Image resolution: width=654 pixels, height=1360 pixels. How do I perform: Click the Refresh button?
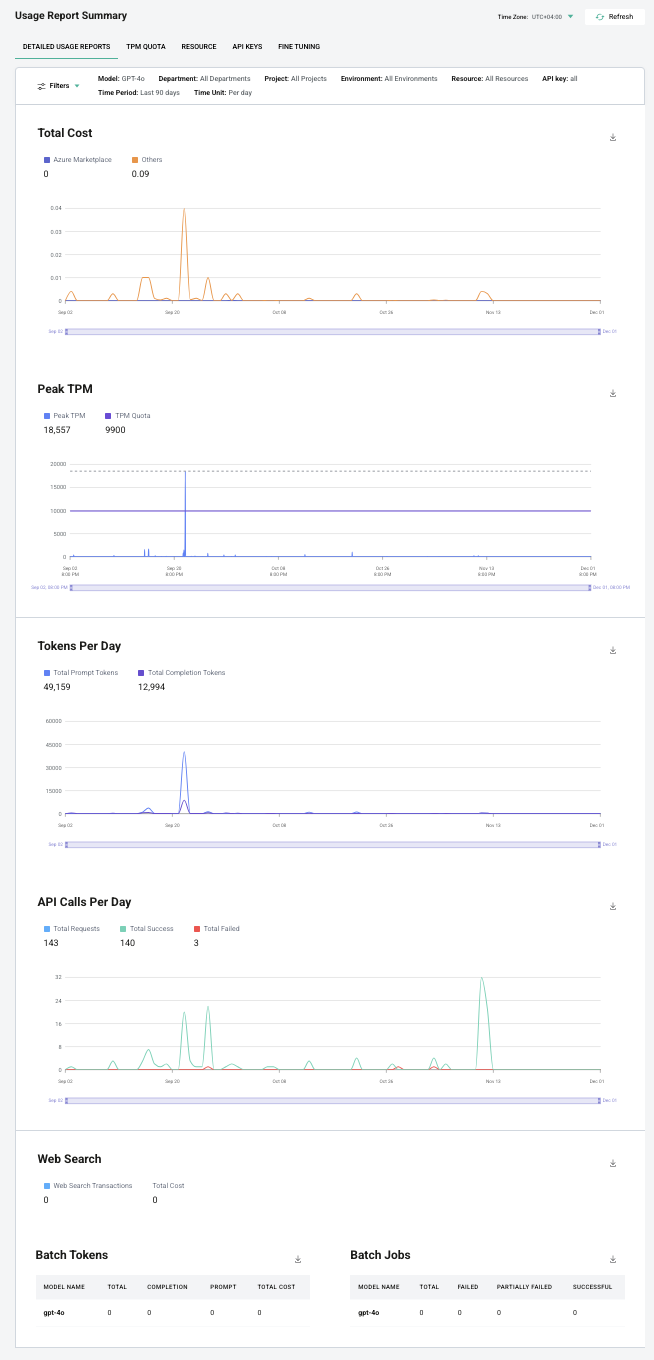coord(614,17)
